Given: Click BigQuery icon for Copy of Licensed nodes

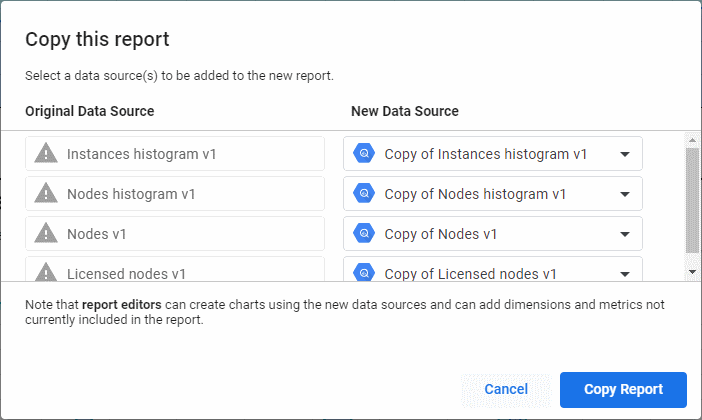Looking at the screenshot, I should point(364,272).
